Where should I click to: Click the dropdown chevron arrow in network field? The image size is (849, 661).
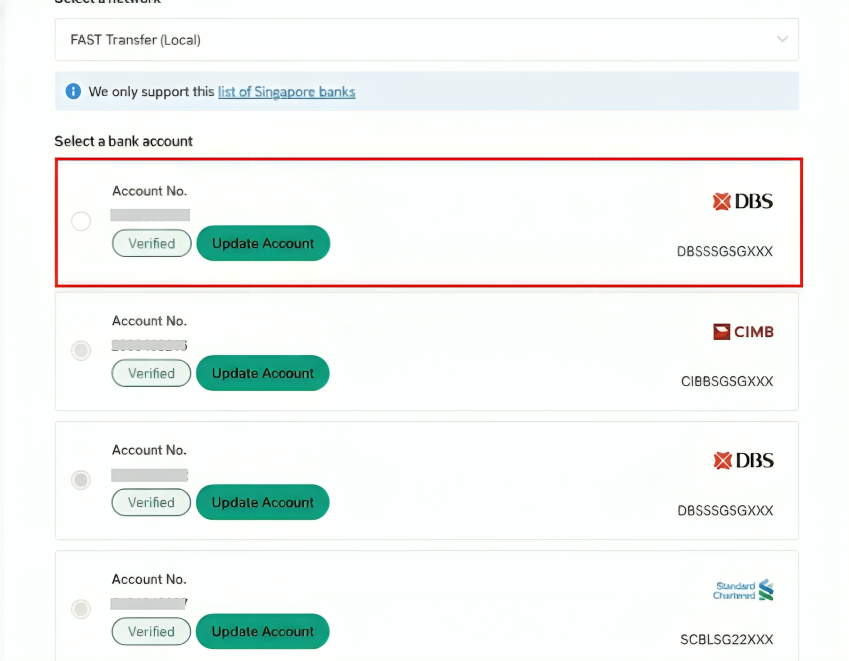[782, 39]
